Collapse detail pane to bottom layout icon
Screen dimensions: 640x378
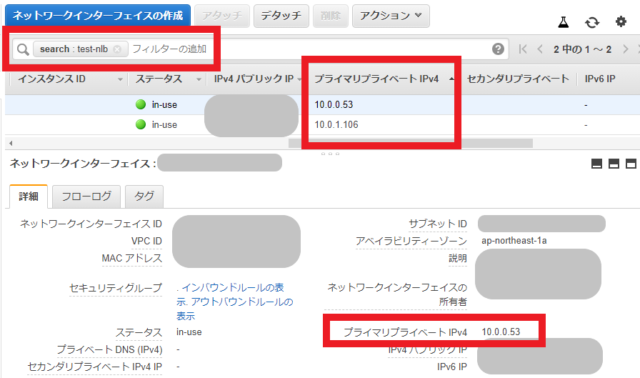(596, 164)
